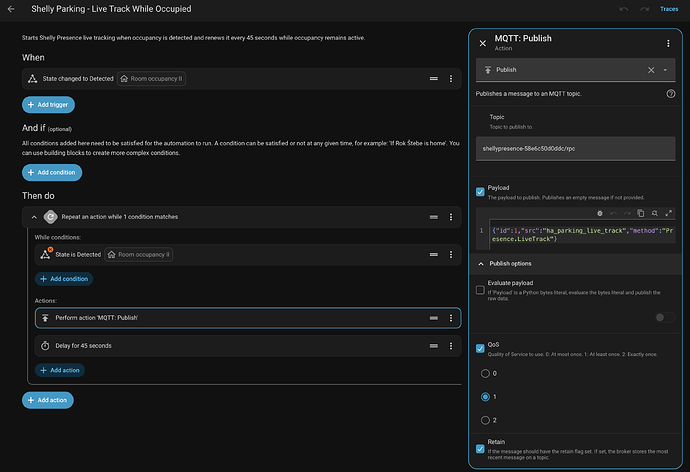Uncheck the Retain checkbox
The height and width of the screenshot is (472, 690).
[x=480, y=449]
